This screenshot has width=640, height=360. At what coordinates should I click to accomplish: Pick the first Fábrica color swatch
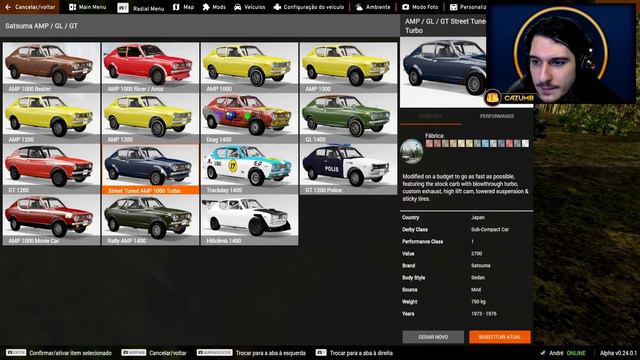(x=429, y=143)
